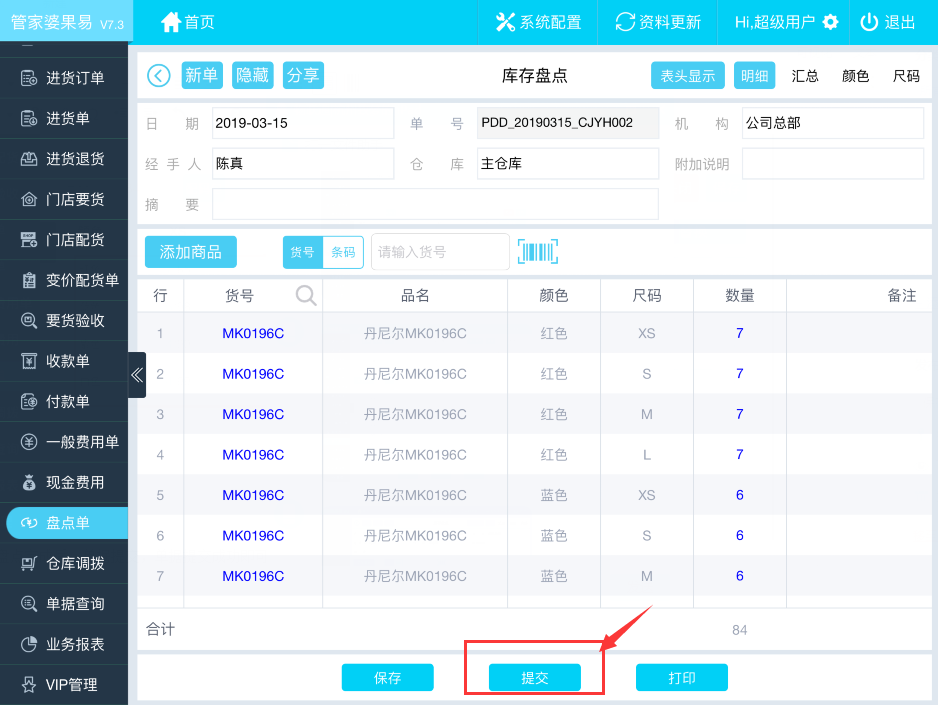Click the barcode scanner icon

pos(538,251)
